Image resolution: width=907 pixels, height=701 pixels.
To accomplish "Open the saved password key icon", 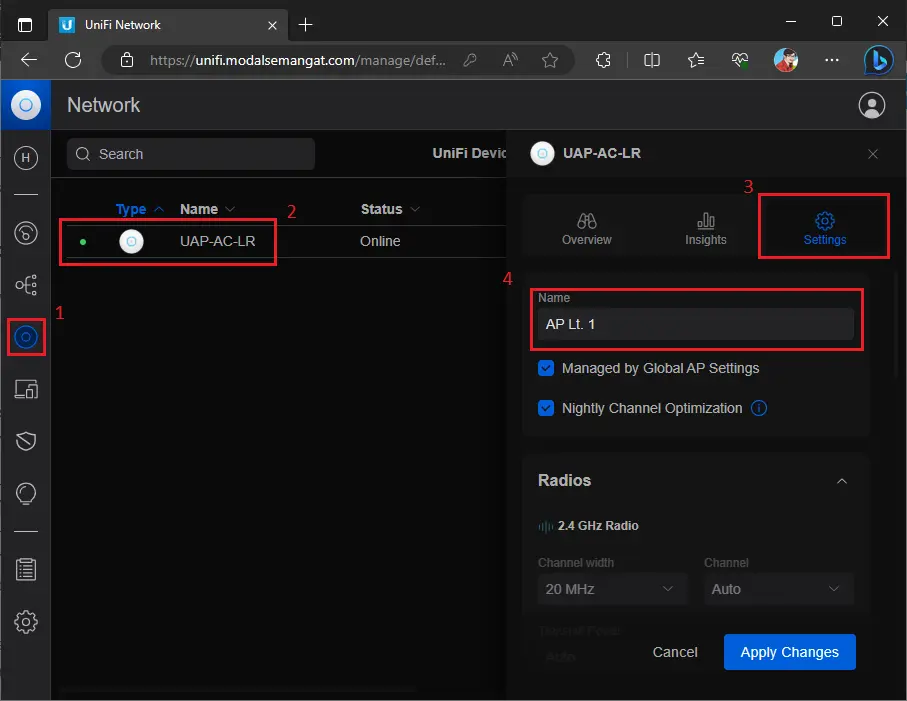I will tap(470, 60).
